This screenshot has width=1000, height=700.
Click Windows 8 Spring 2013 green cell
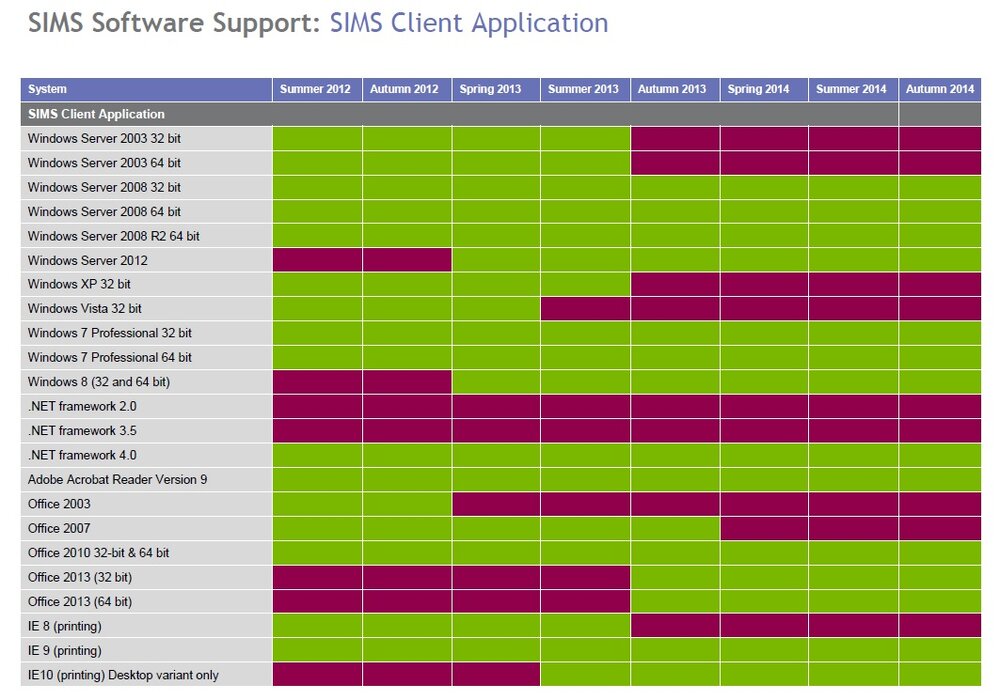pyautogui.click(x=496, y=382)
